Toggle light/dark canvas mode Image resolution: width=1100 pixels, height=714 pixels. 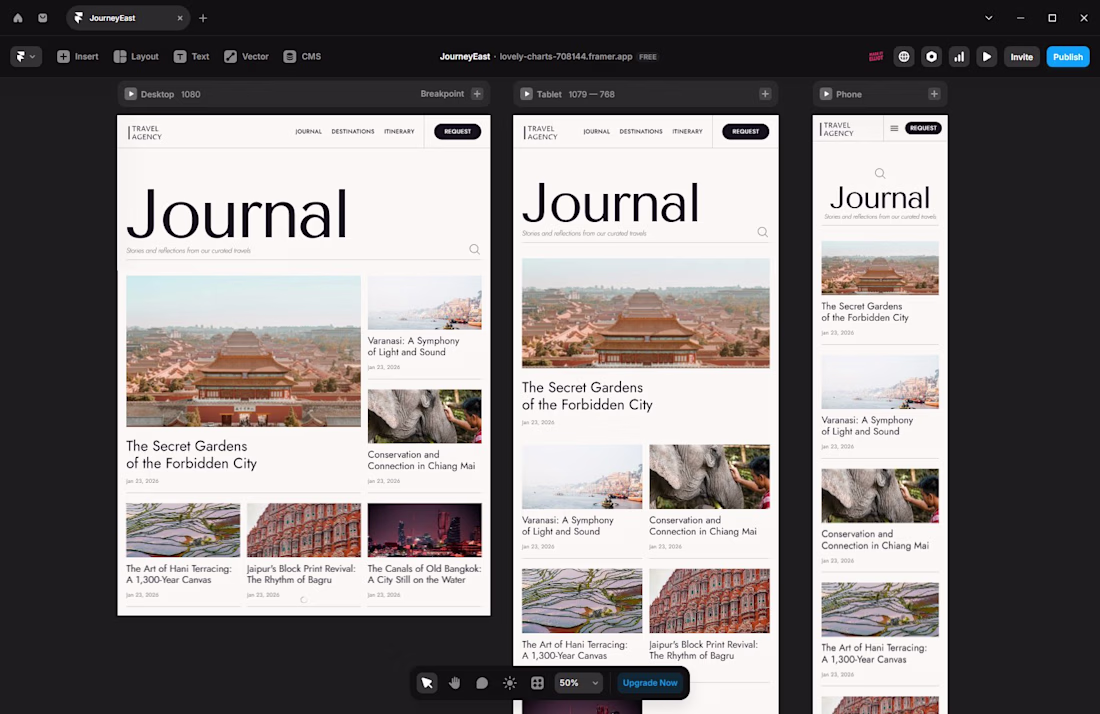click(510, 683)
